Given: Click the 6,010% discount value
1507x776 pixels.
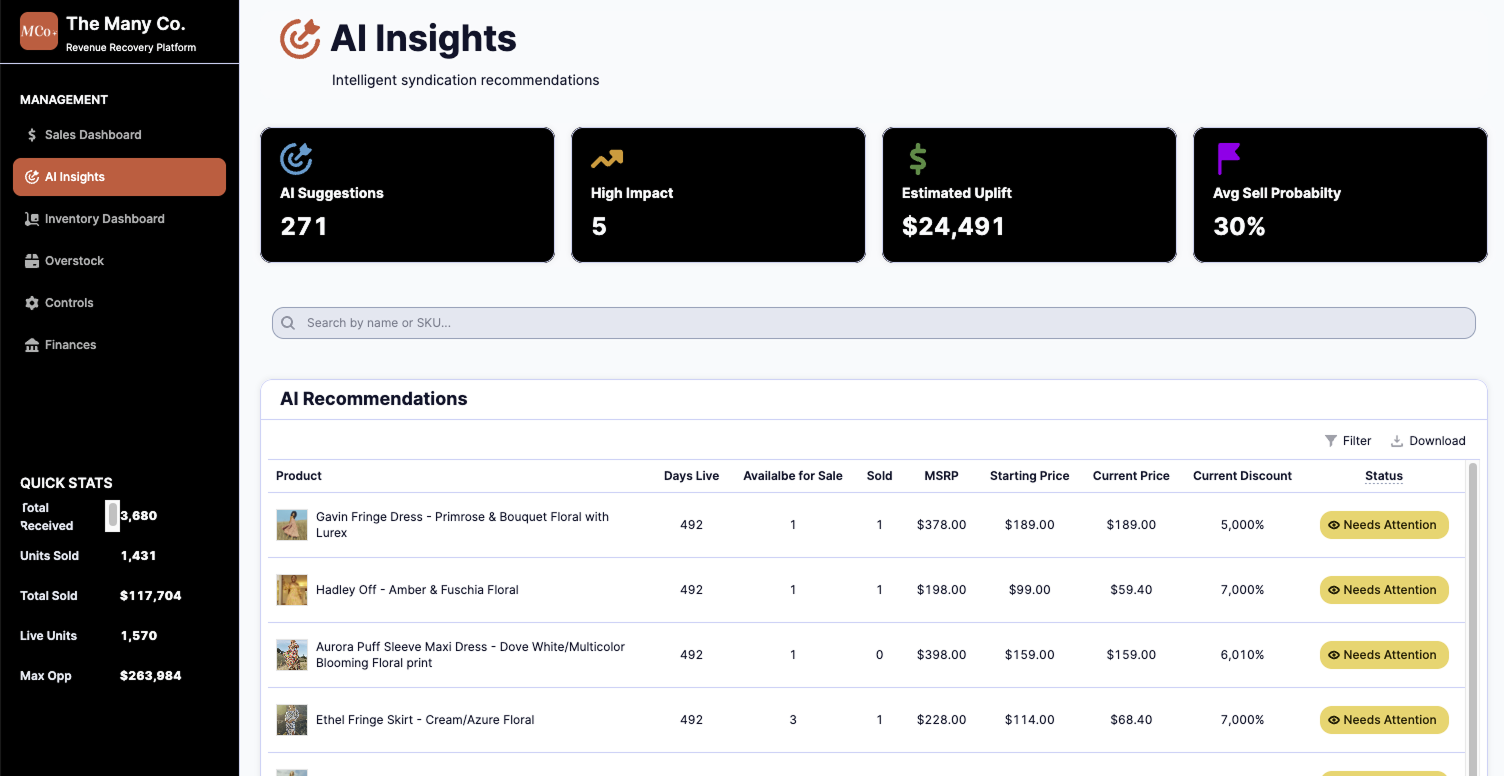Looking at the screenshot, I should pos(1242,655).
